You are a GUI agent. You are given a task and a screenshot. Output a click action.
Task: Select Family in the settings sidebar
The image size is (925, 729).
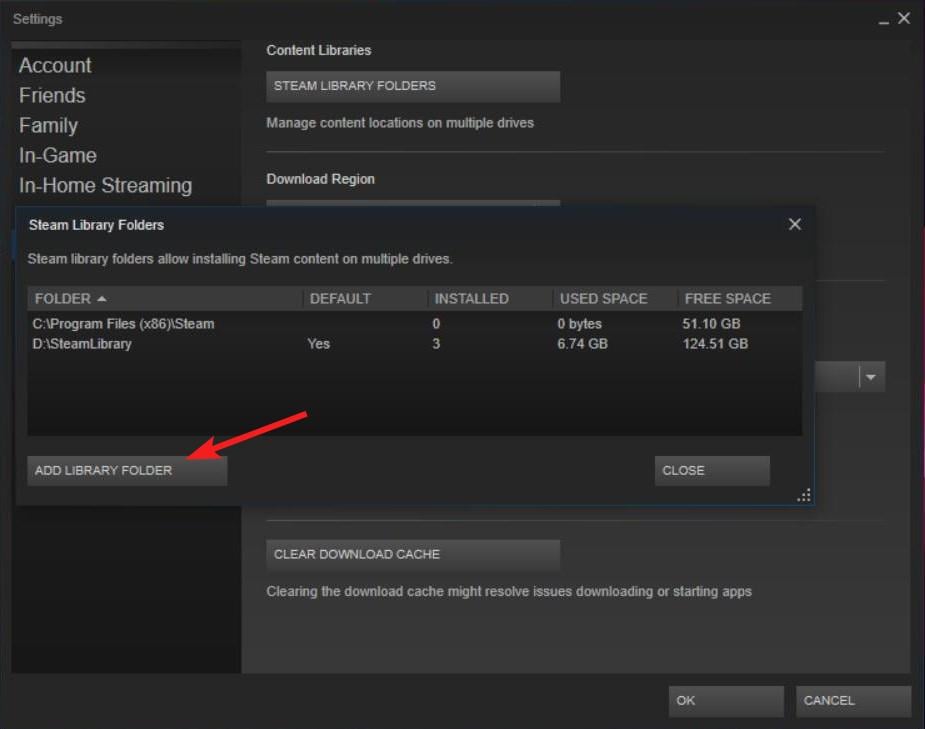48,126
